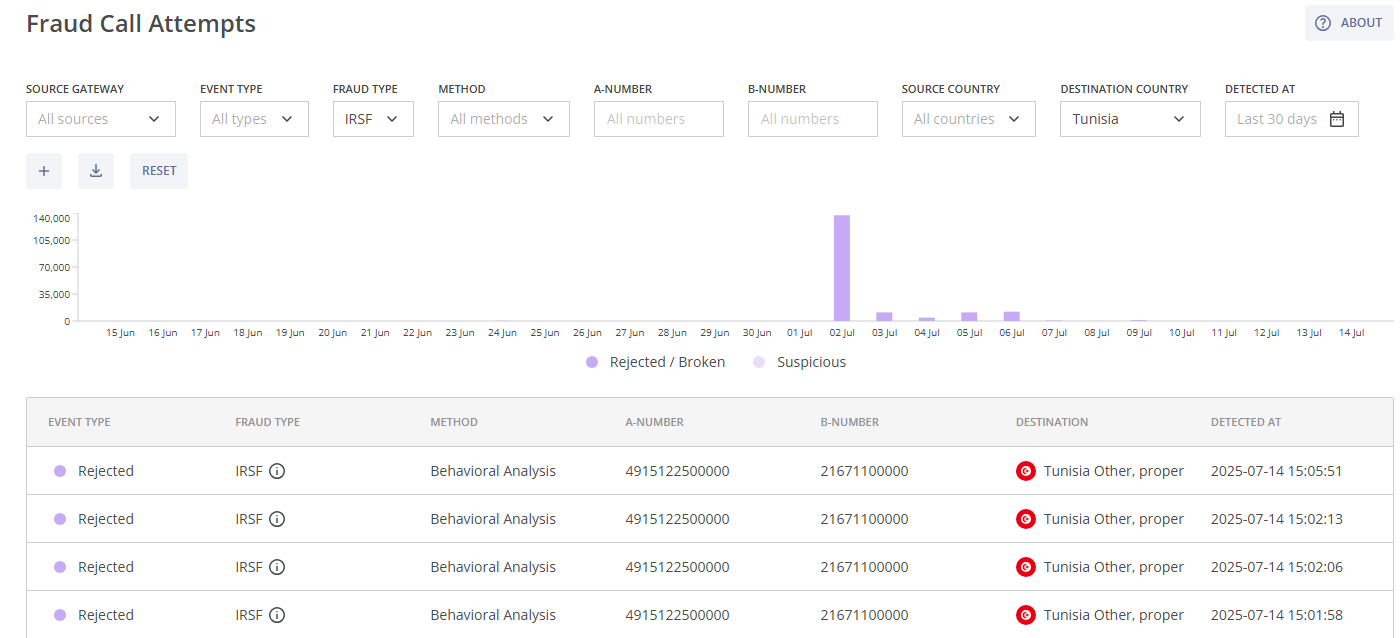Click the plus icon to add a filter
Screen dimensions: 1400x638
pyautogui.click(x=43, y=170)
